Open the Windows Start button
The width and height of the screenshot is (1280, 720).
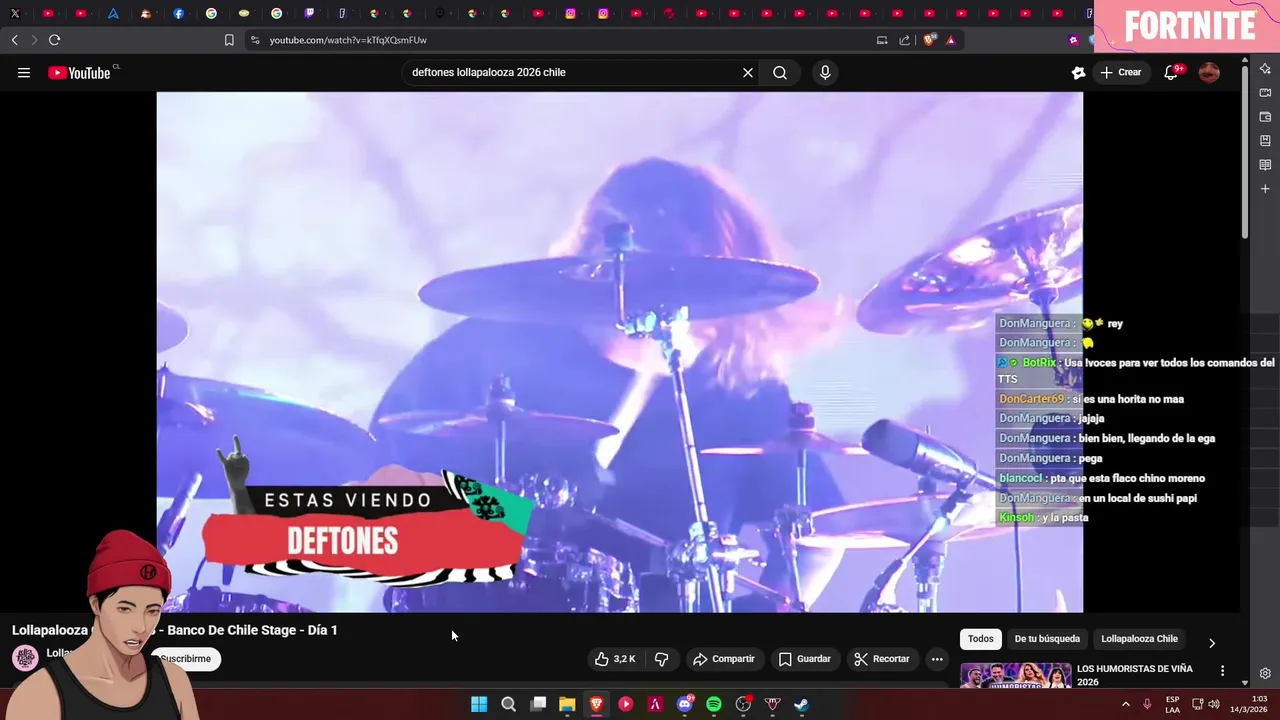pos(479,704)
